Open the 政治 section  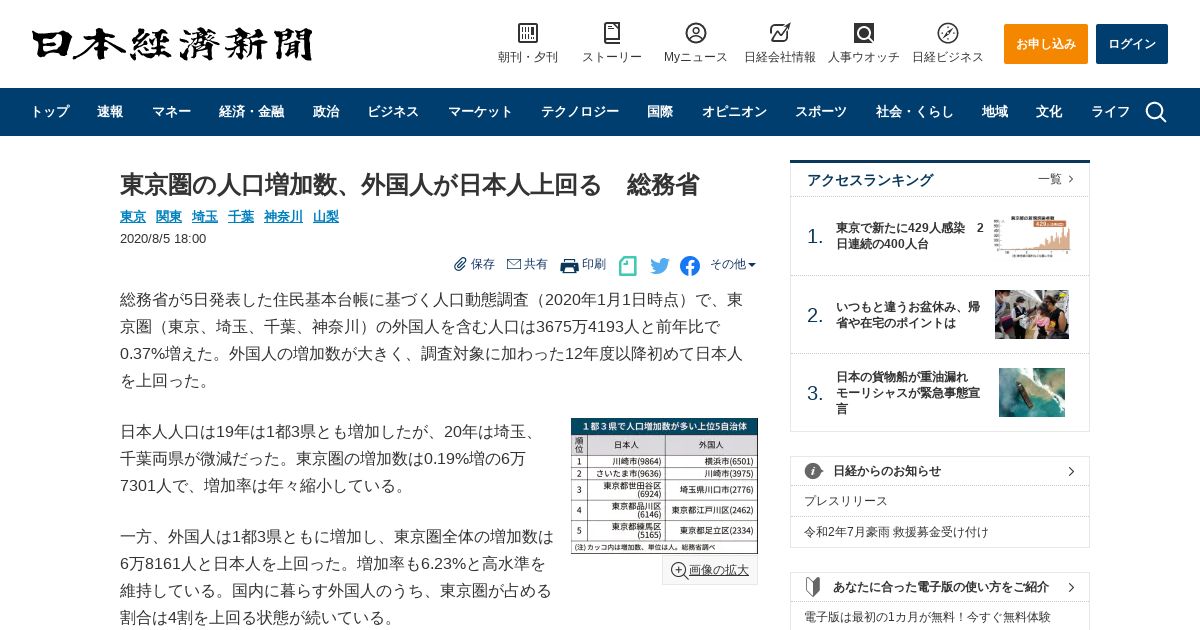coord(326,112)
